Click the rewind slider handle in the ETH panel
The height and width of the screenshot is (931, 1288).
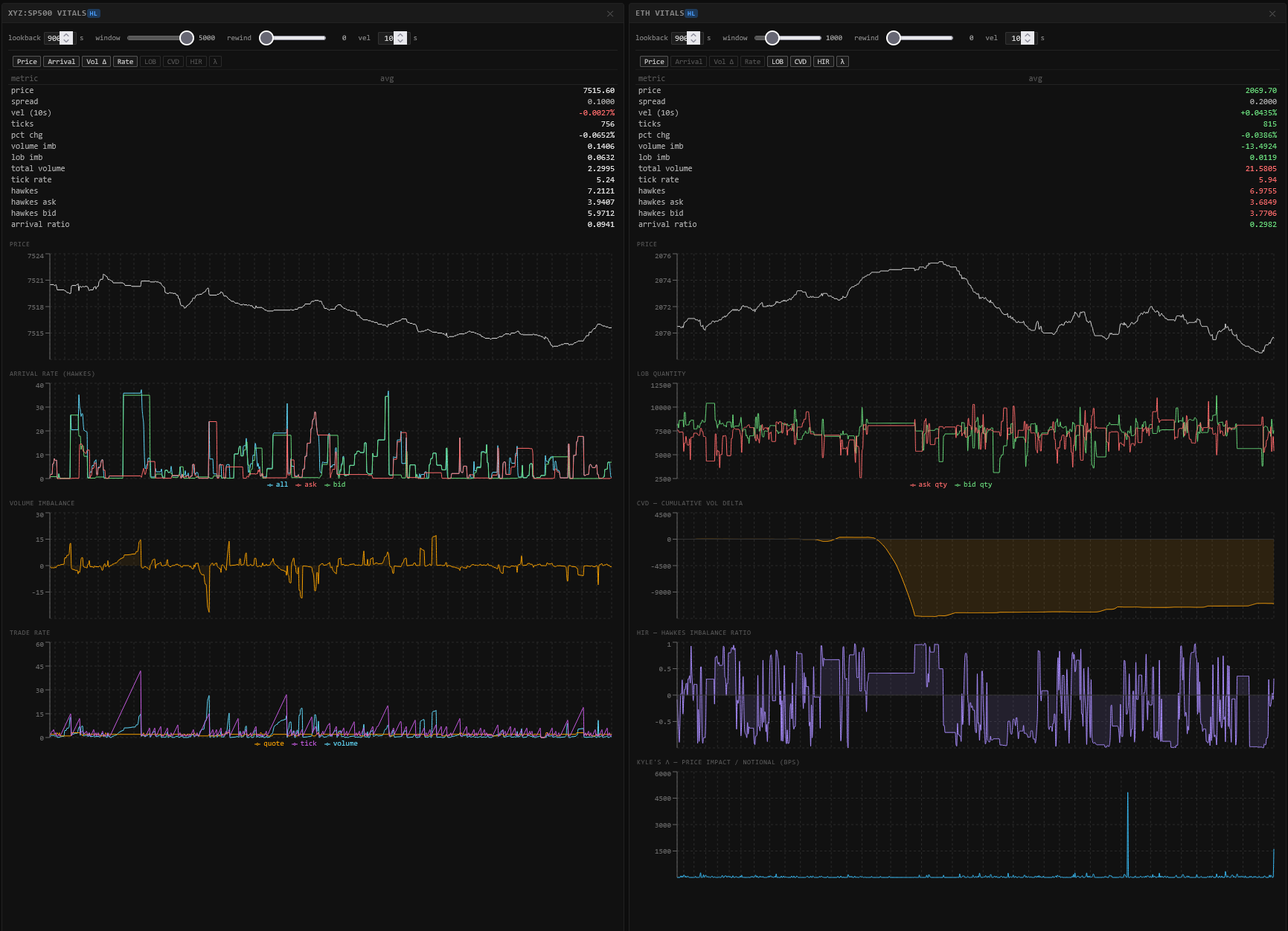click(894, 38)
